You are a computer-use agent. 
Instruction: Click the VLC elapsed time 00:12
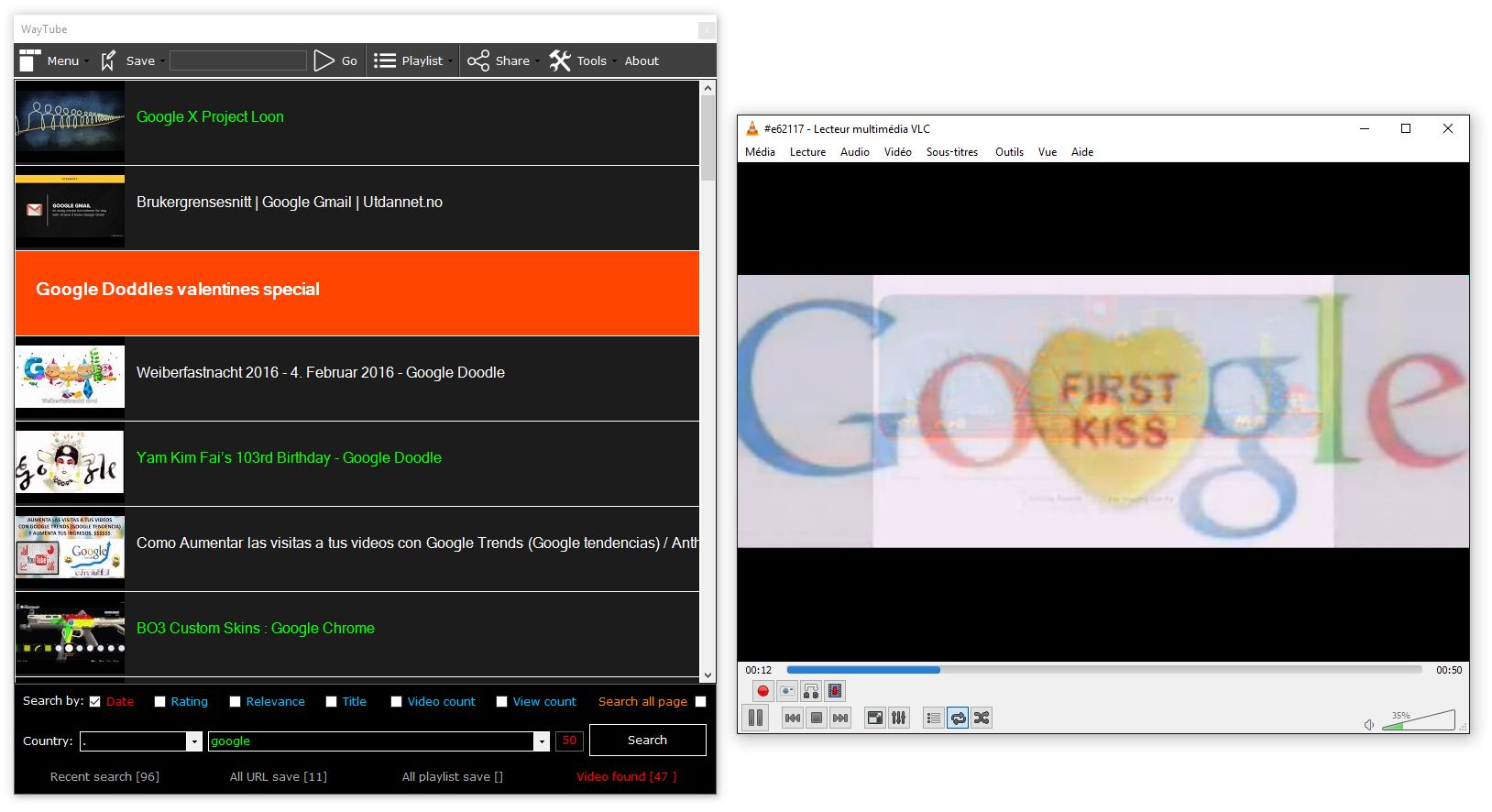[x=759, y=670]
